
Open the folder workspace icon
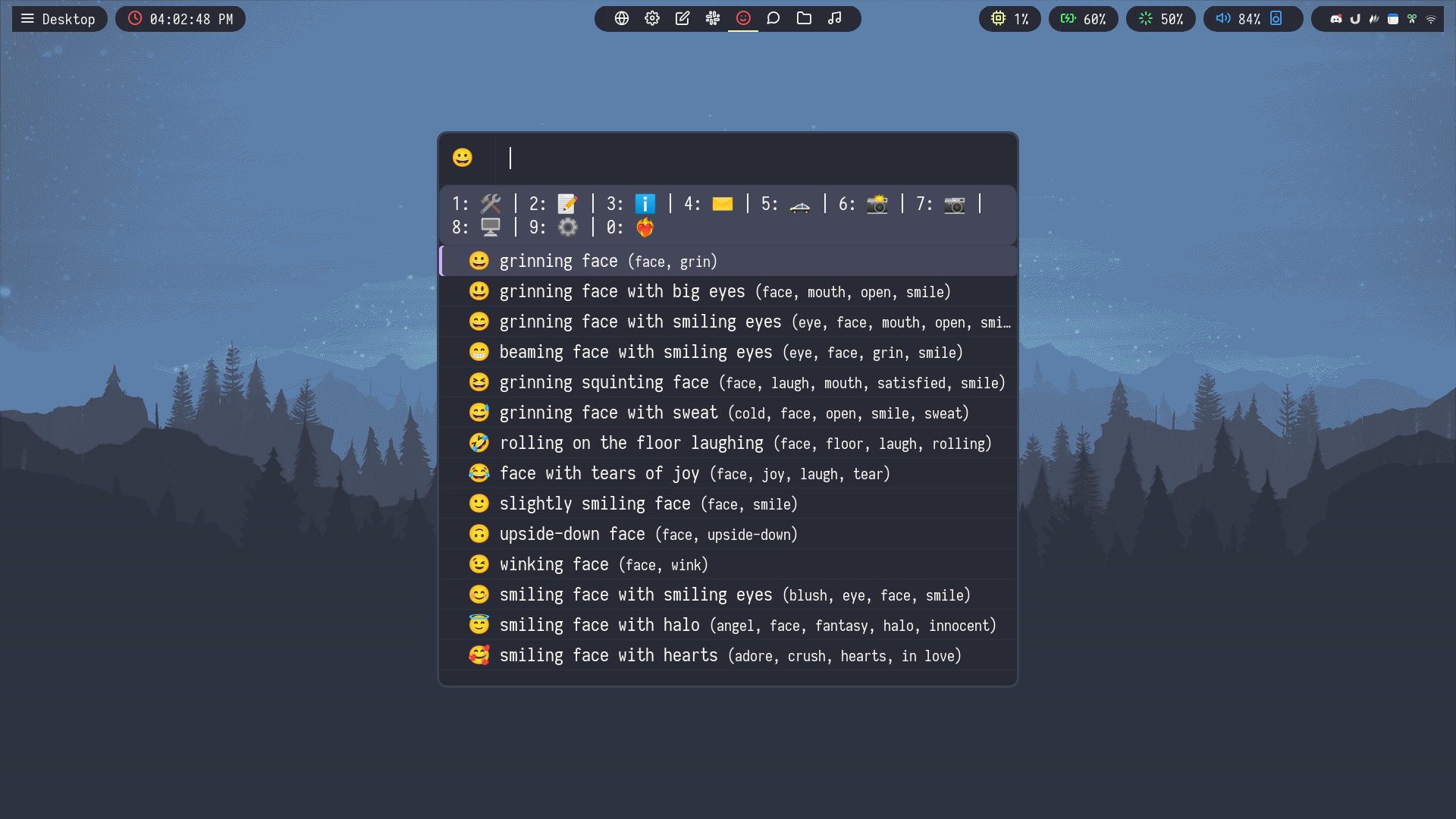(x=804, y=18)
